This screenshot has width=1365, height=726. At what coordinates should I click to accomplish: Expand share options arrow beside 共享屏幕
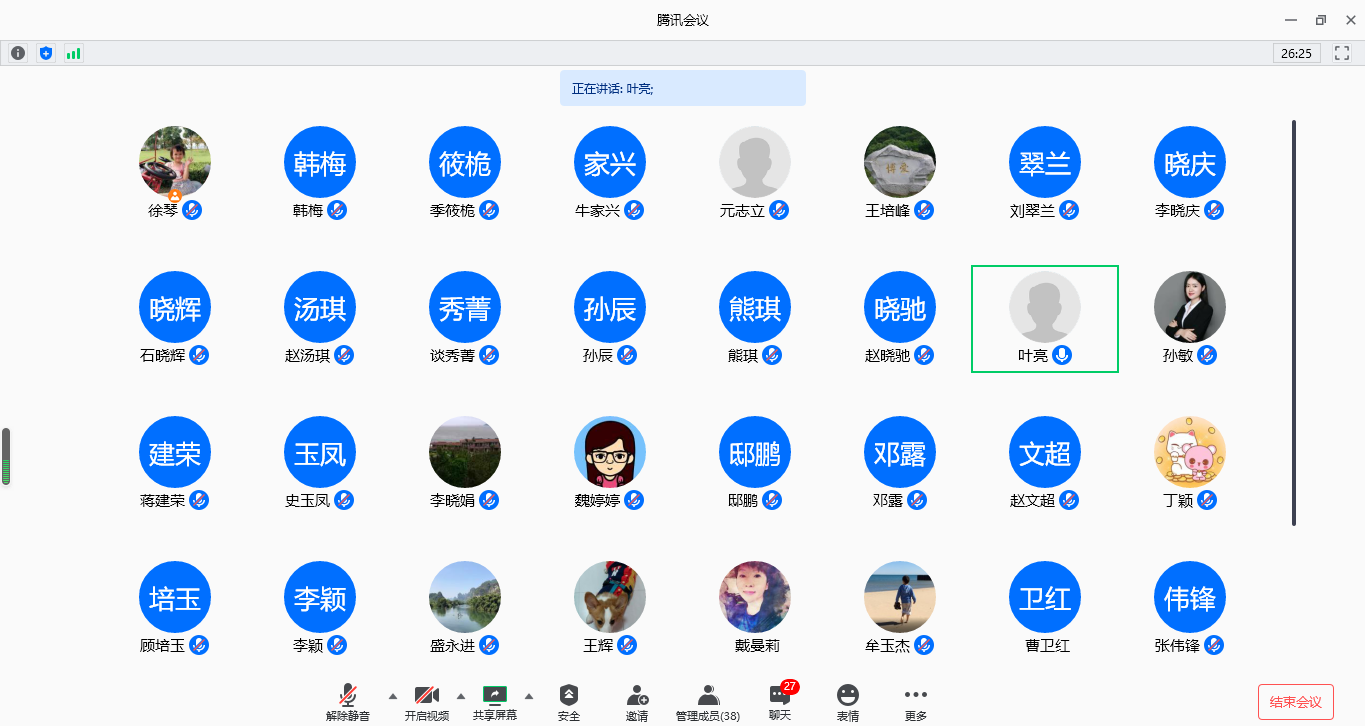click(529, 696)
